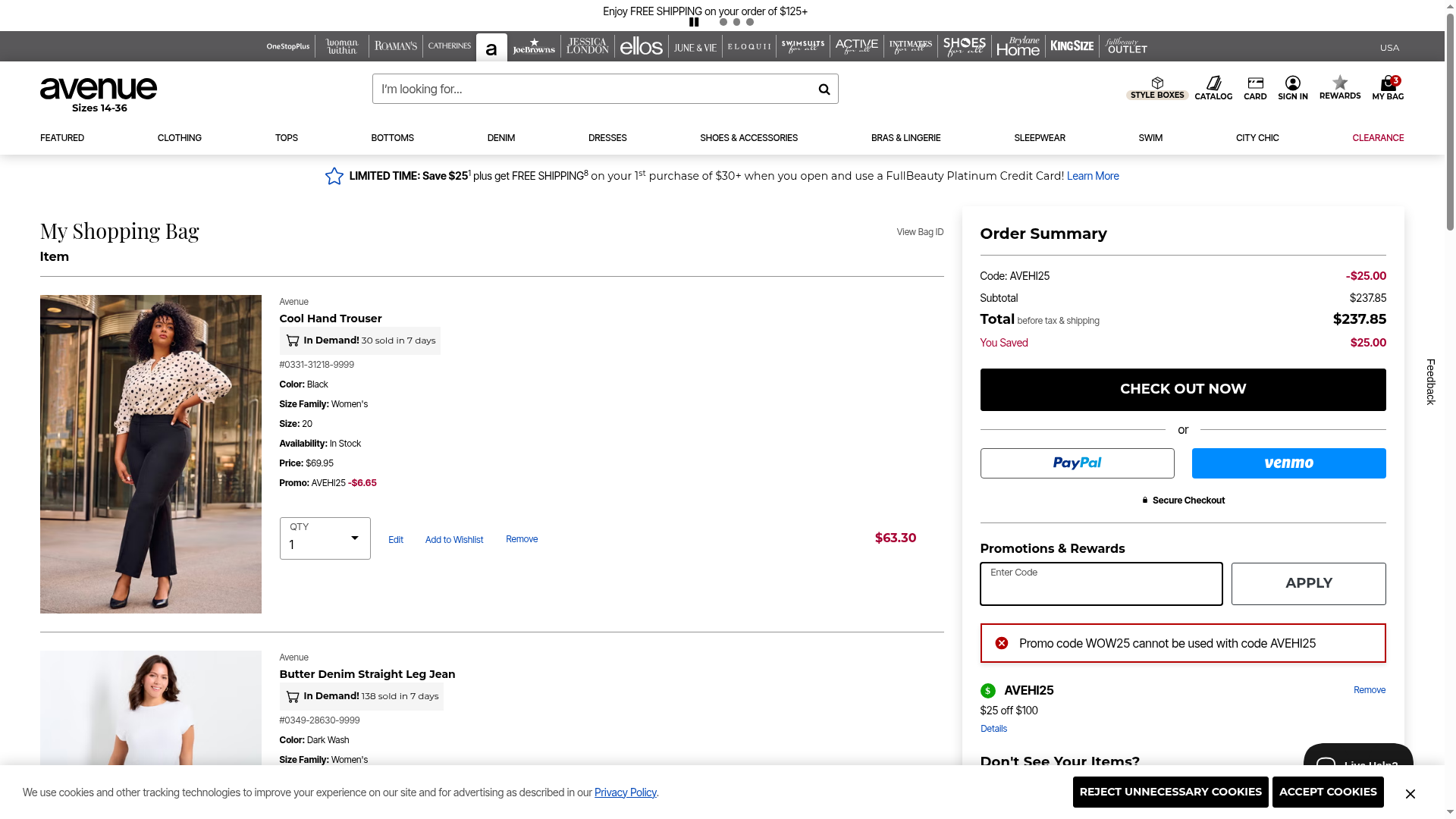The width and height of the screenshot is (1456, 819).
Task: Open the Clearance menu
Action: [1378, 138]
